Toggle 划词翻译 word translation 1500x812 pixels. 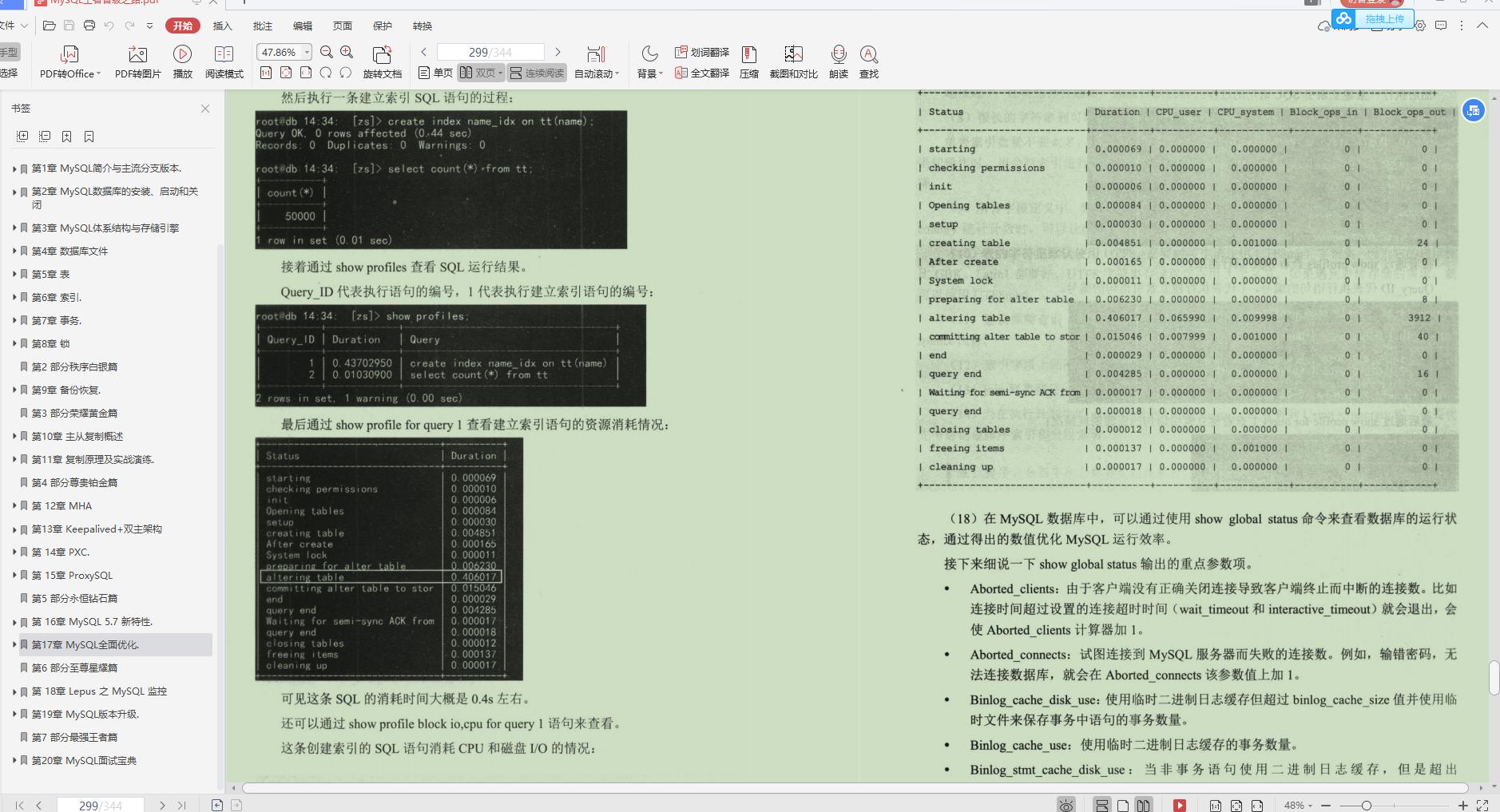701,51
